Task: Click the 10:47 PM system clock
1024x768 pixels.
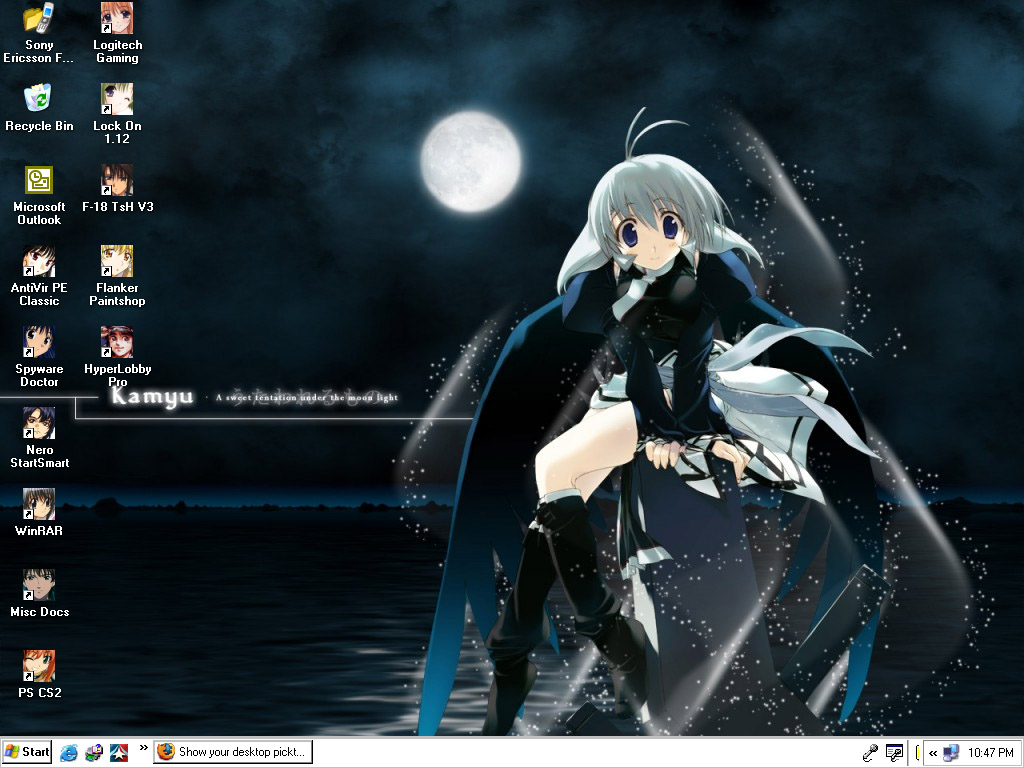Action: (991, 753)
